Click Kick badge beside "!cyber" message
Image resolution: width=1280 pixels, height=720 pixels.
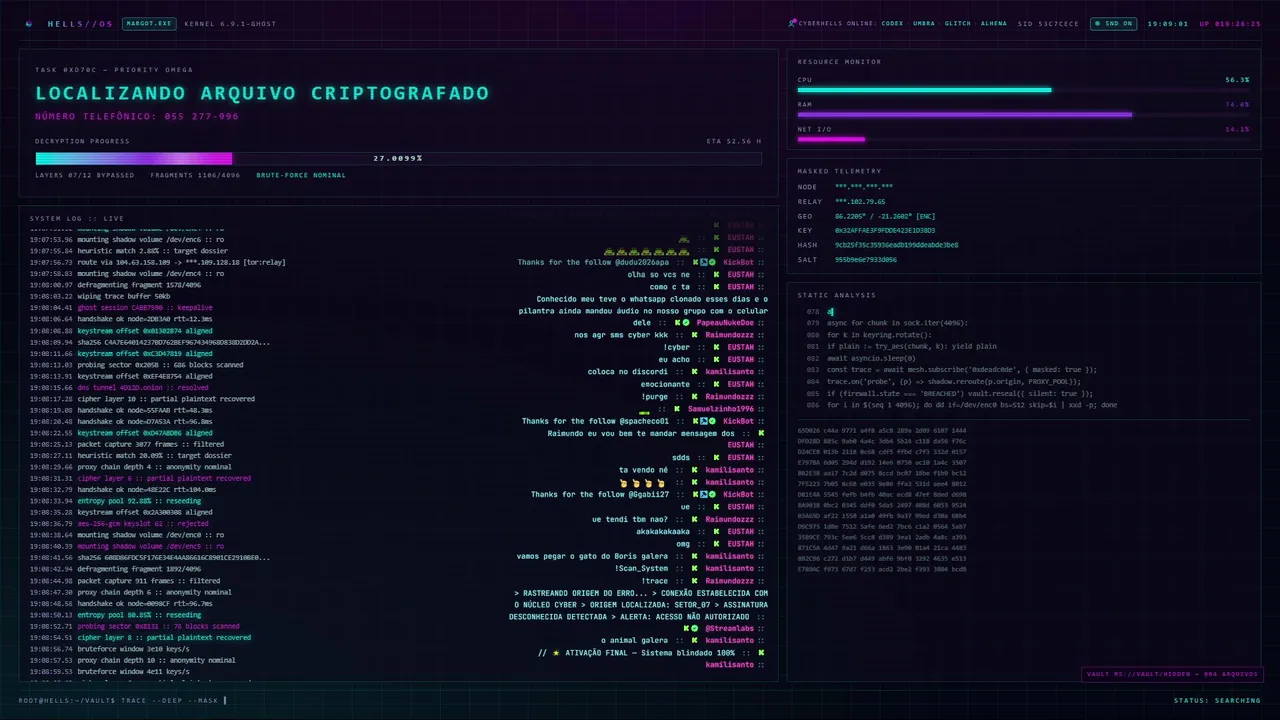click(x=717, y=347)
